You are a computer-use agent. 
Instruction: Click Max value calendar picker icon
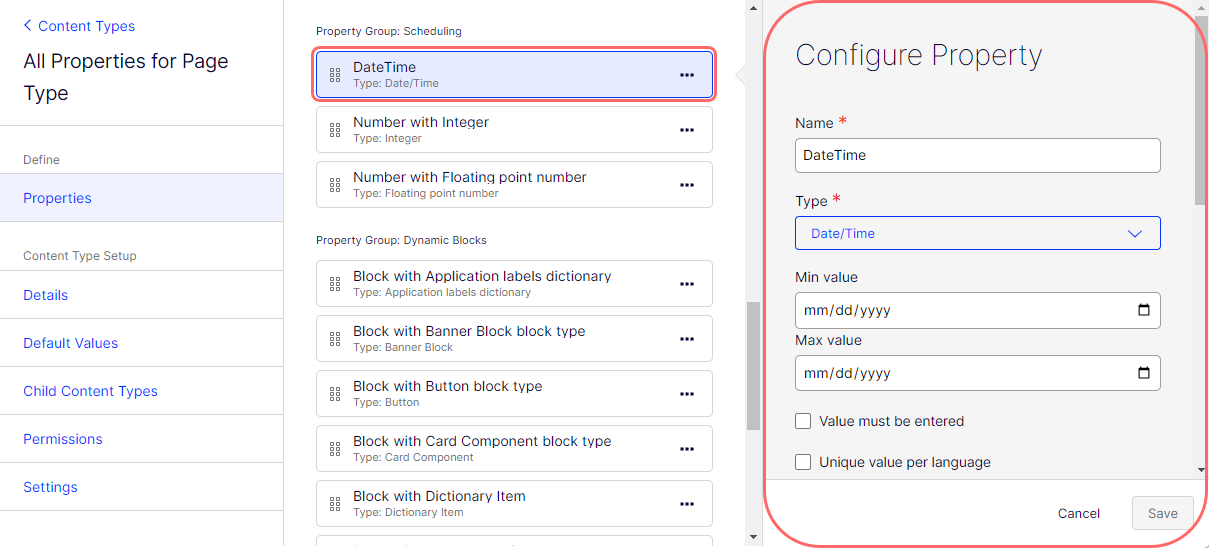tap(1144, 373)
